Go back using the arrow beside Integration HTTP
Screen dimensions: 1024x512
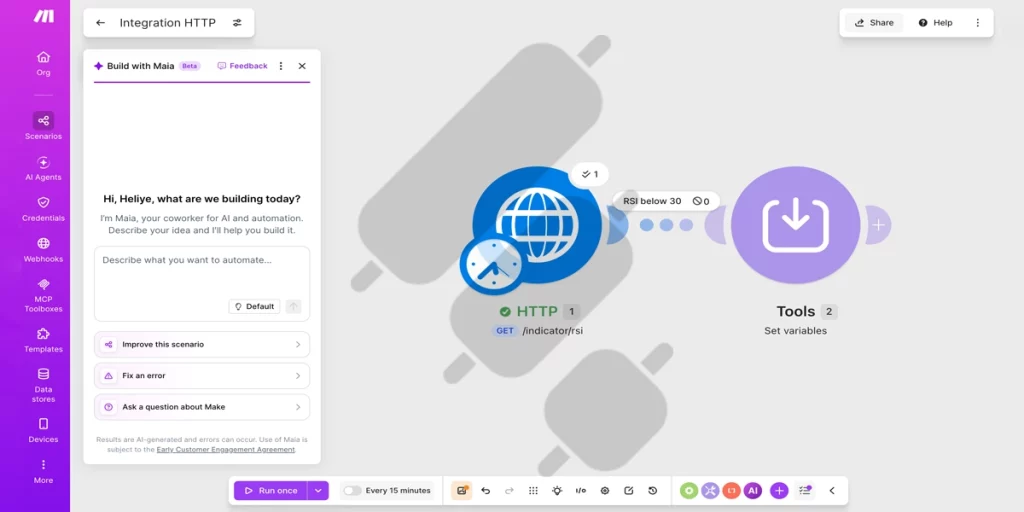101,23
